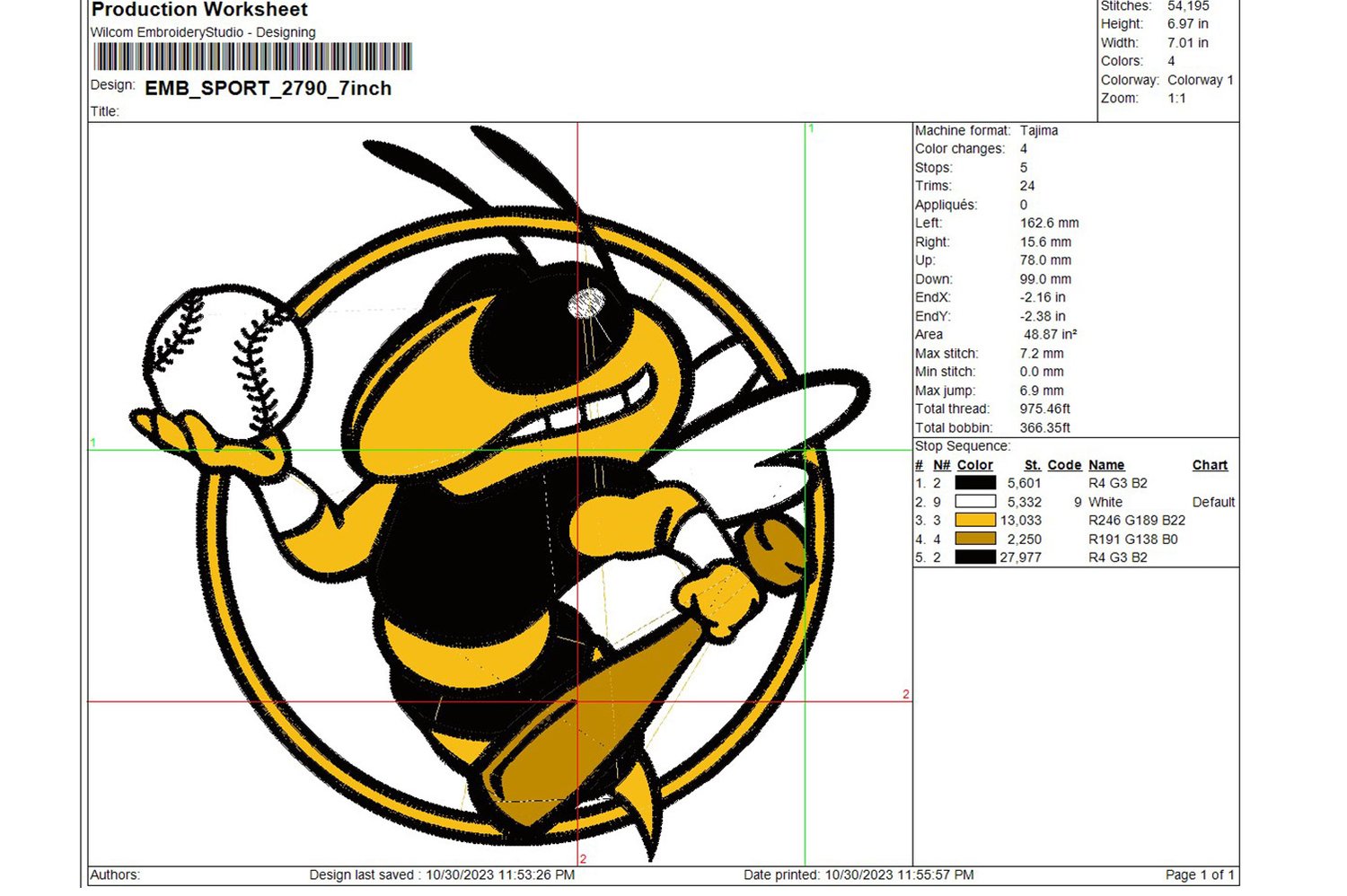
Task: Select the "Colorway 1" value
Action: (x=1201, y=80)
